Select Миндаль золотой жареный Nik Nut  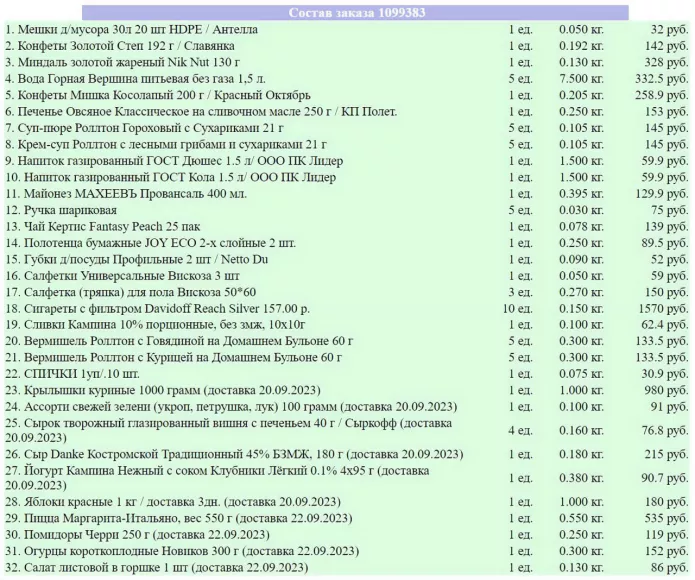pos(123,62)
